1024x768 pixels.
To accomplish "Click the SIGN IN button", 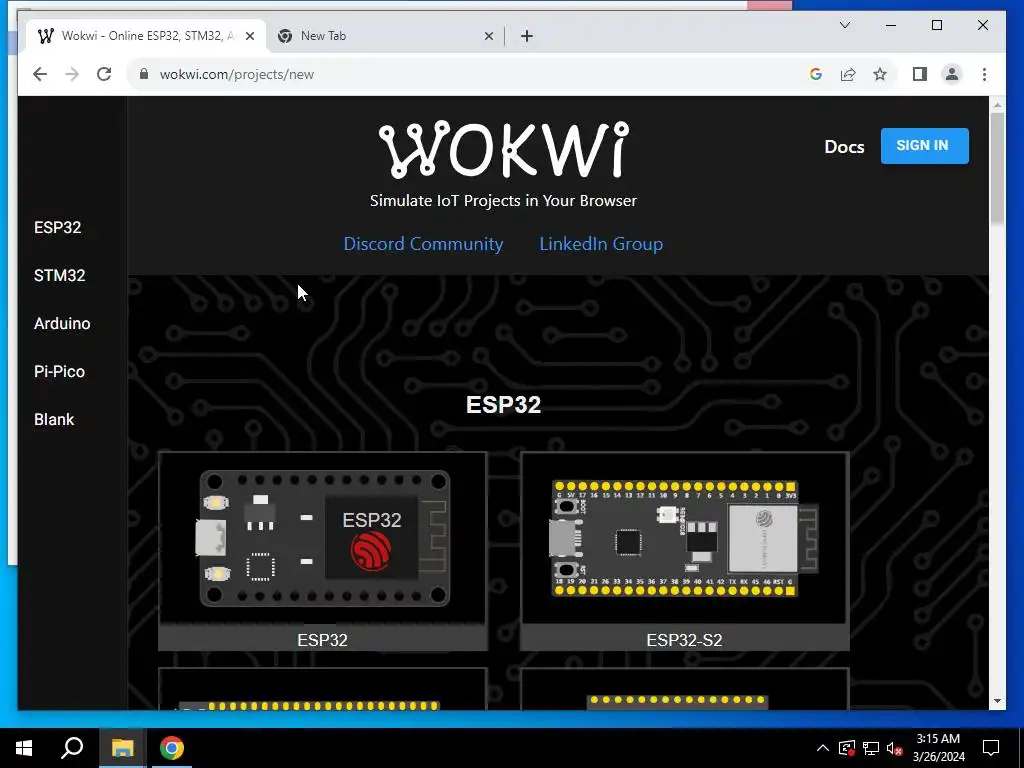I will (924, 146).
